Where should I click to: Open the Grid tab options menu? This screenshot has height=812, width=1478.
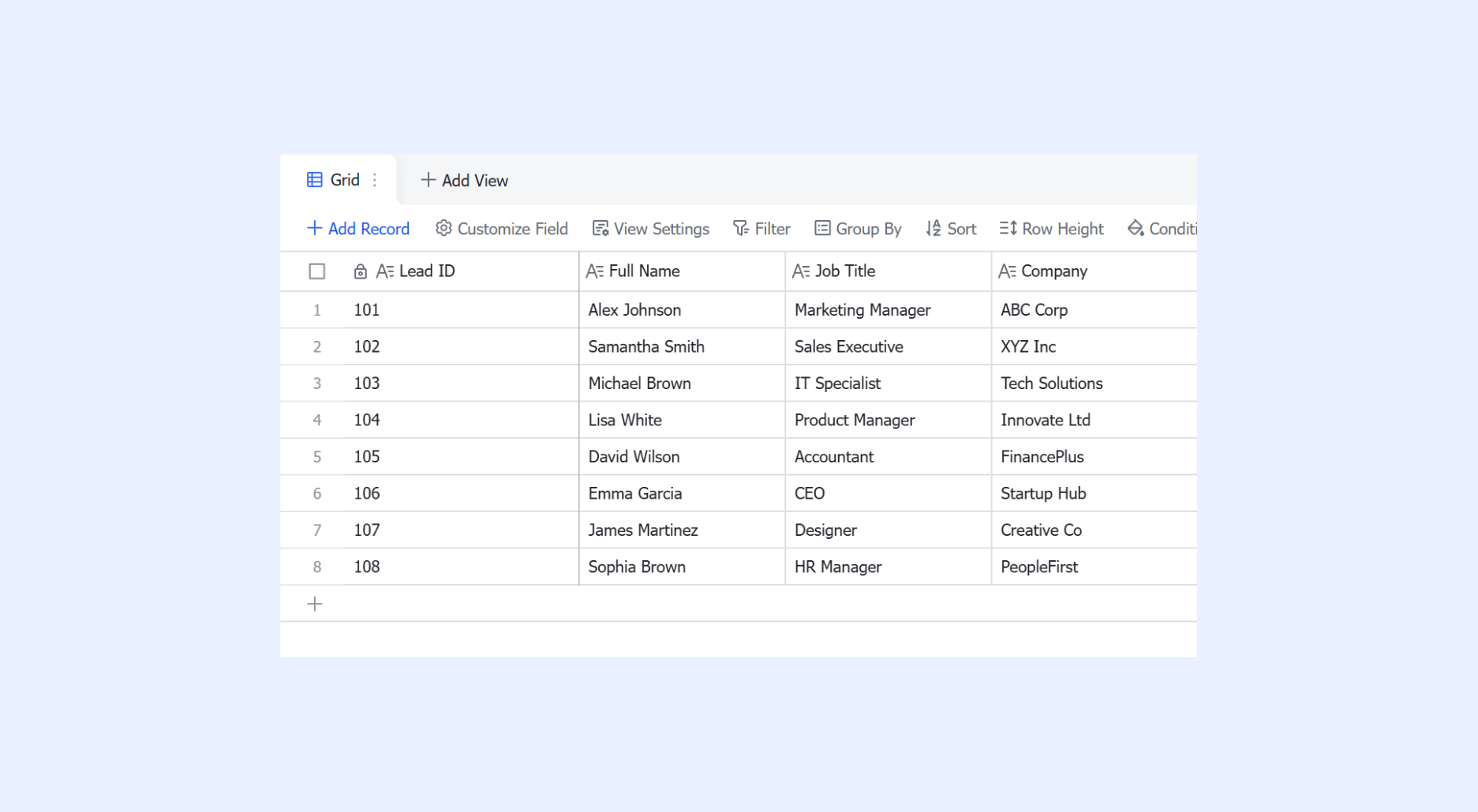click(375, 180)
